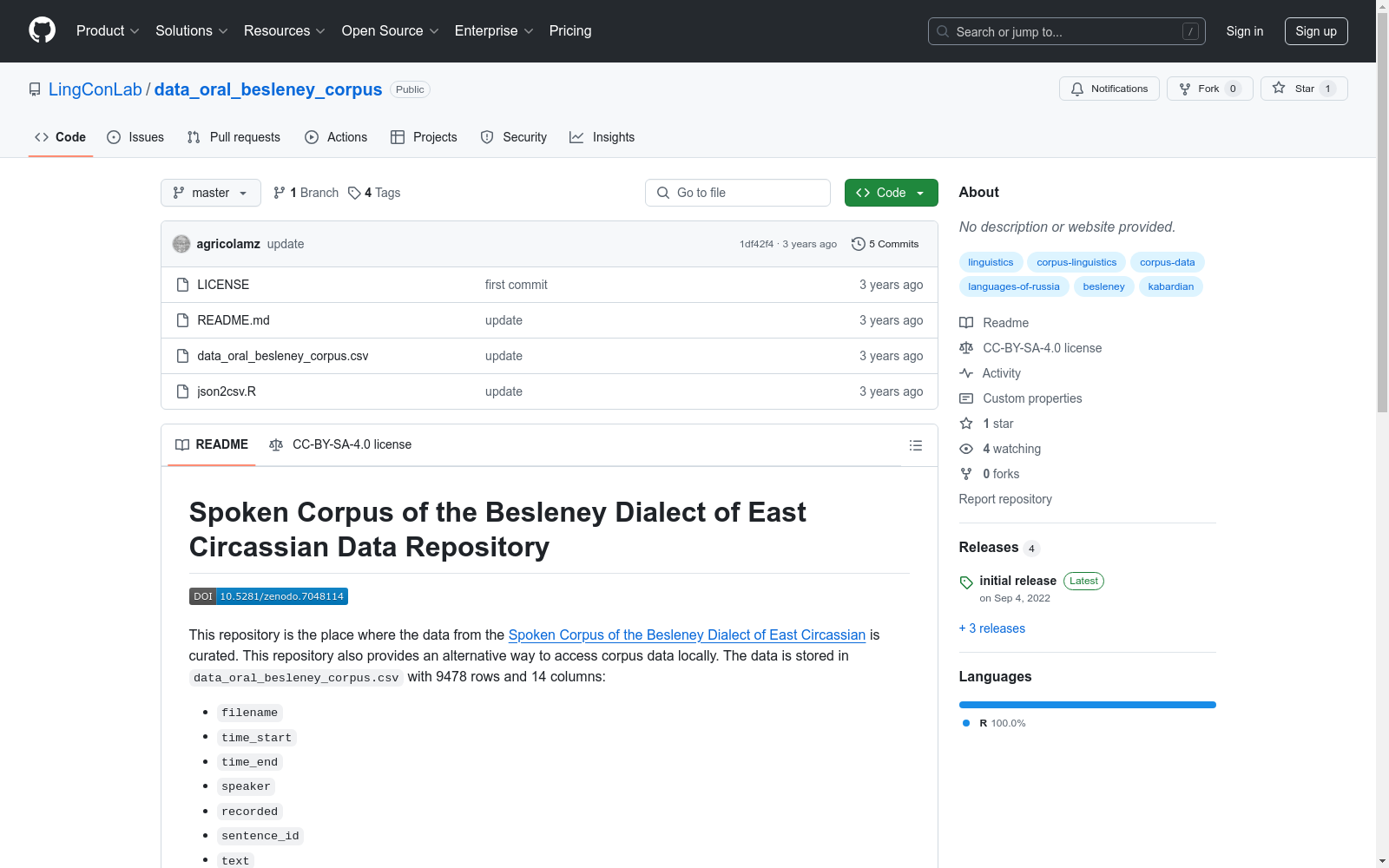
Task: Click the Go to file input
Action: 738,193
